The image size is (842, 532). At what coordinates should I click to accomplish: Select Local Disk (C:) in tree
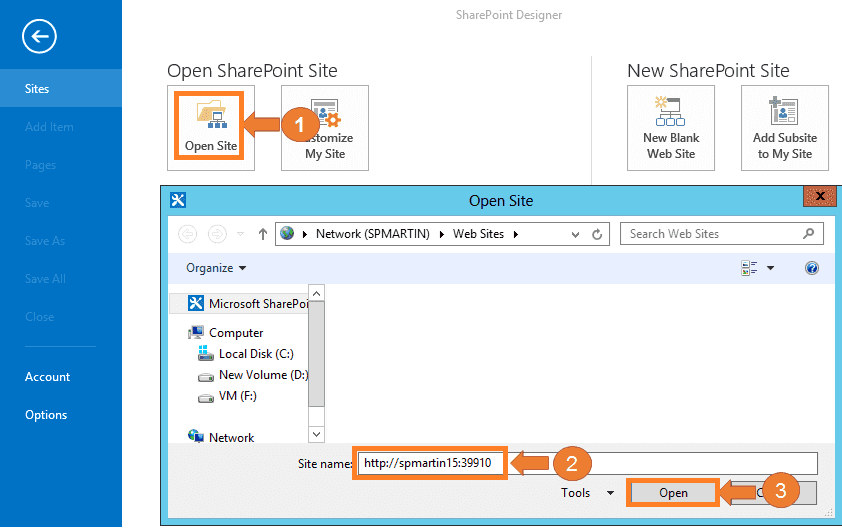(256, 354)
